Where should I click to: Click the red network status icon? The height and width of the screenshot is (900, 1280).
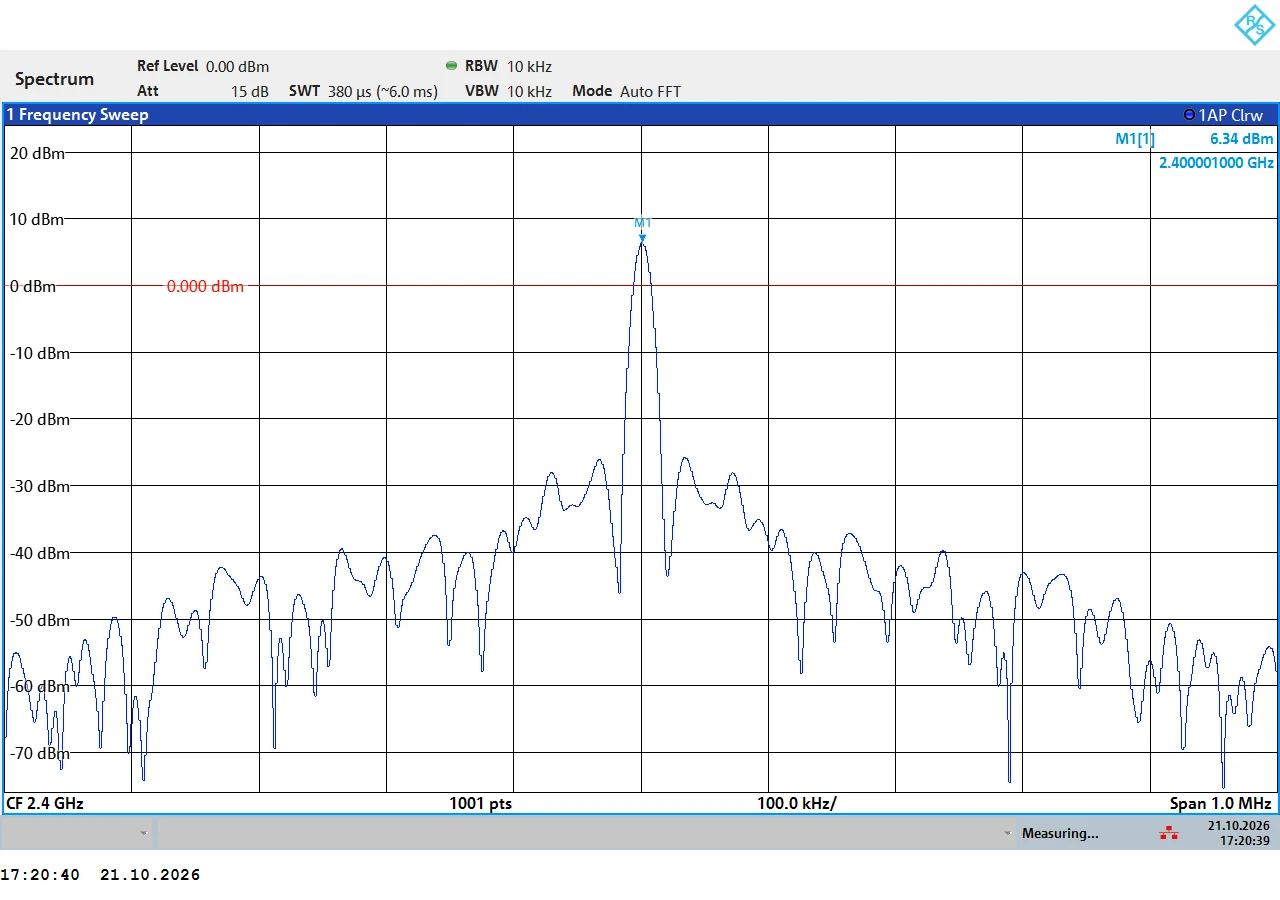[x=1168, y=833]
